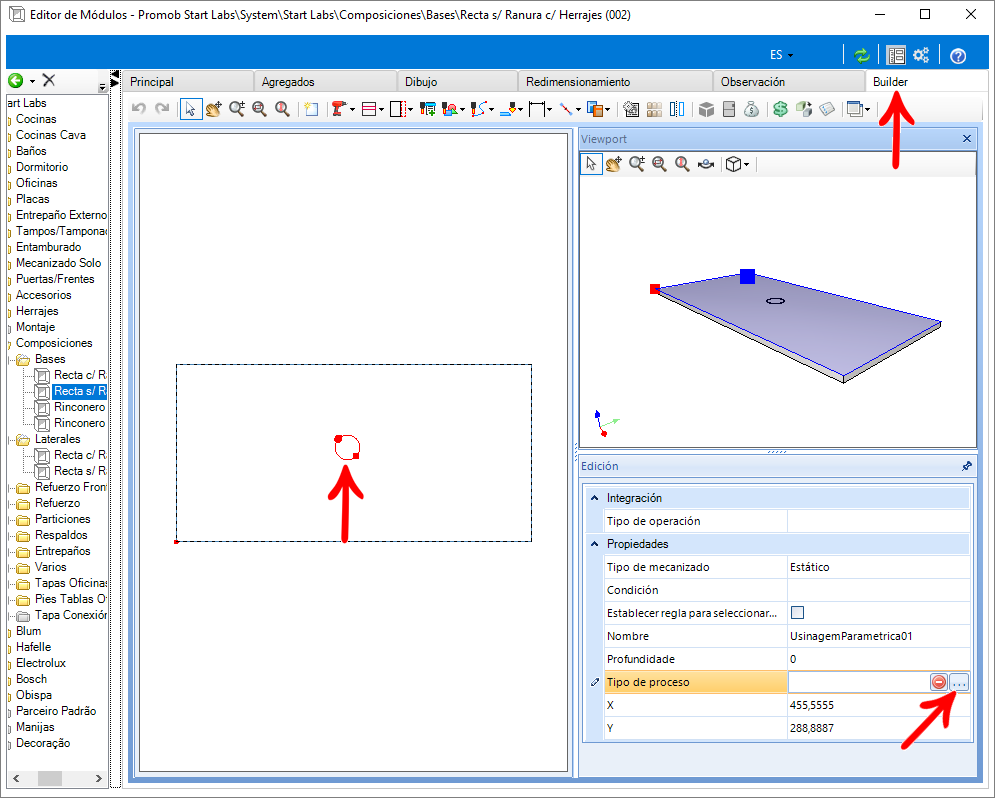Click the blue surface milling tool icon
The height and width of the screenshot is (798, 995).
[x=508, y=109]
